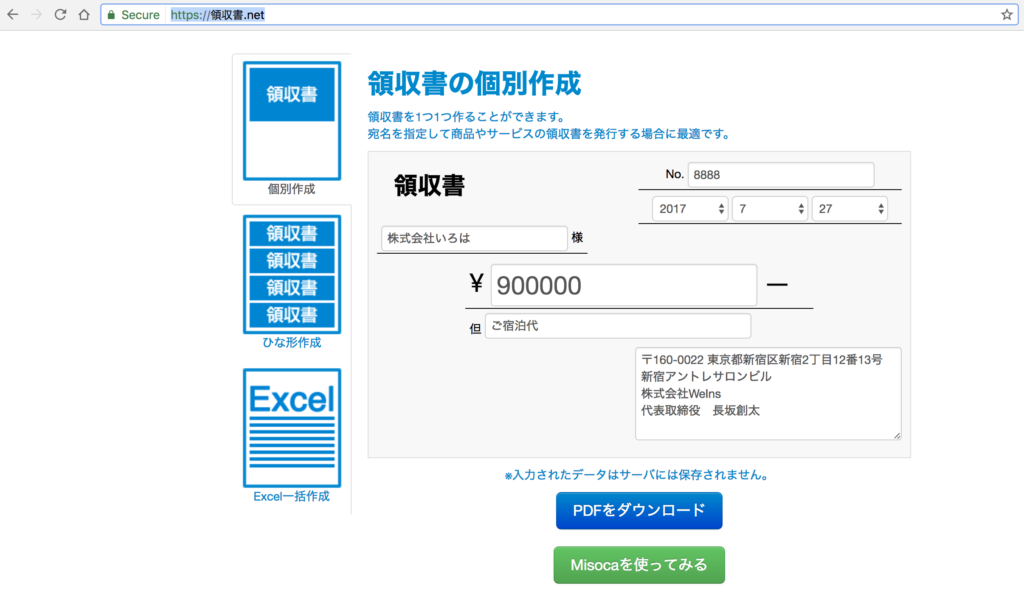Open the year dropdown showing 2017
This screenshot has height=599, width=1024.
tap(689, 209)
